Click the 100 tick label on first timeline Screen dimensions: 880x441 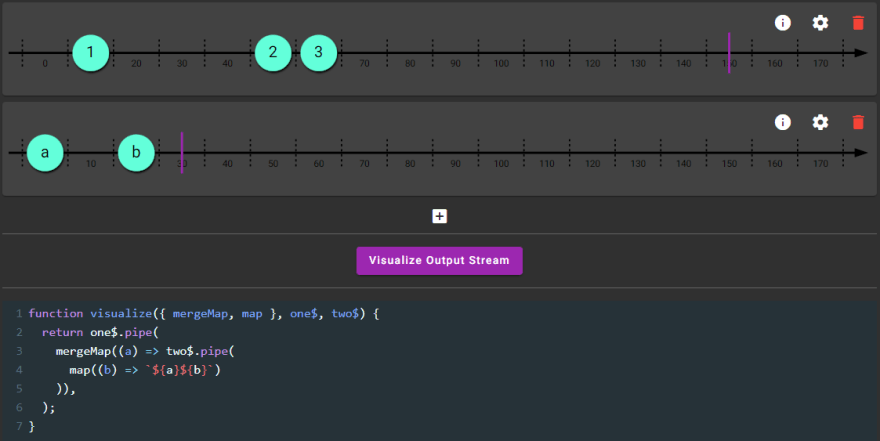click(501, 64)
